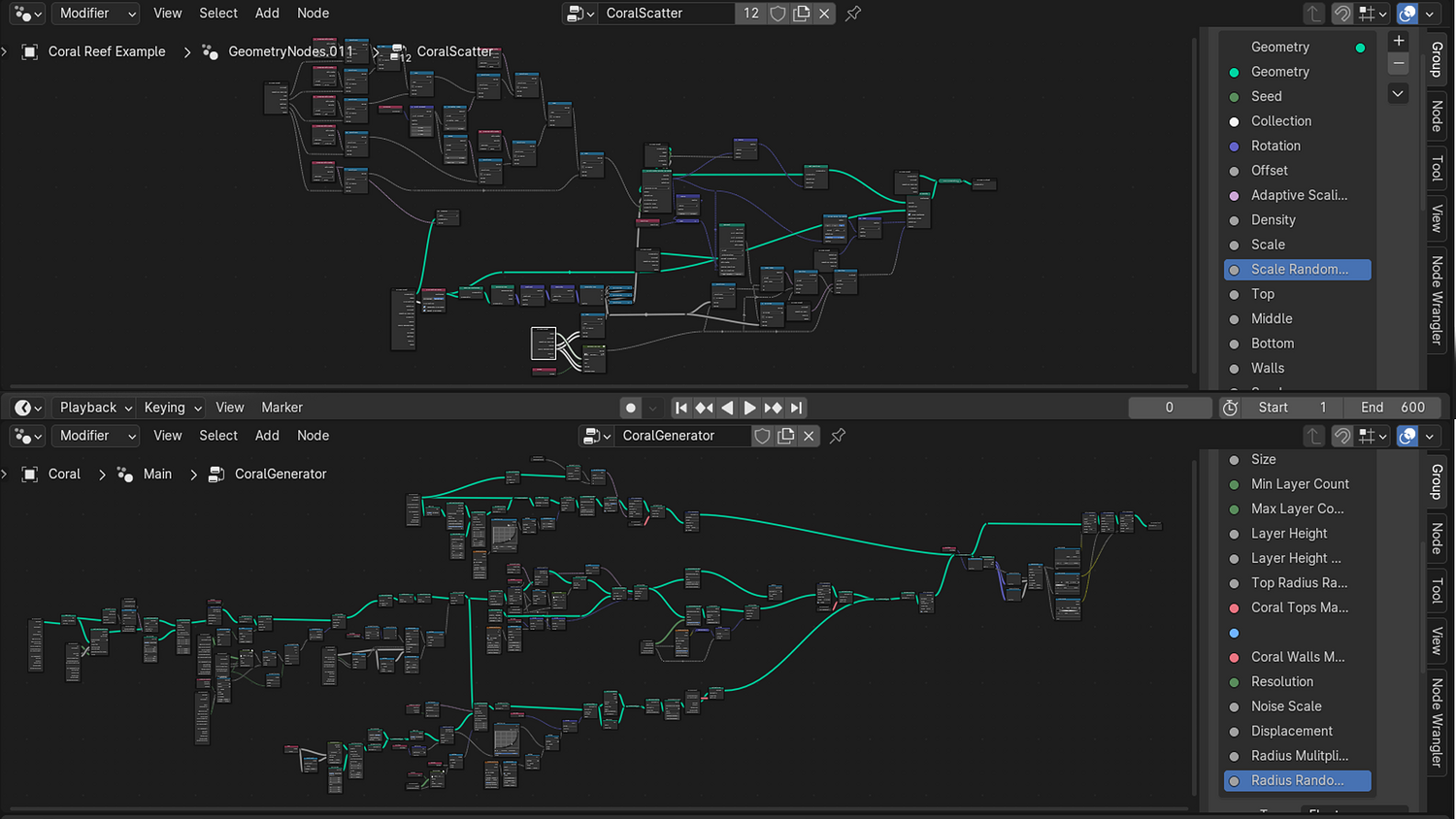Unlink the CoralGenerator node group
This screenshot has height=819, width=1456.
click(x=809, y=436)
